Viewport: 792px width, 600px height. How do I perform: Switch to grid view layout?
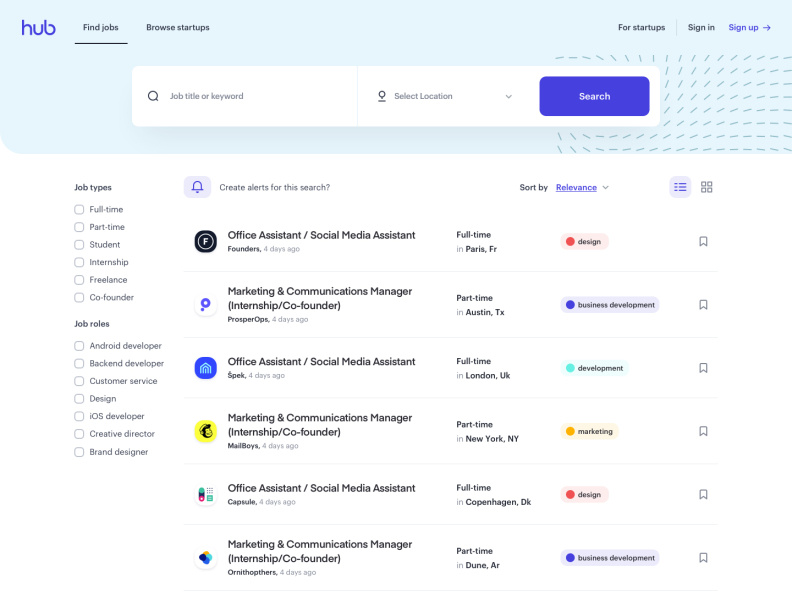(x=707, y=187)
